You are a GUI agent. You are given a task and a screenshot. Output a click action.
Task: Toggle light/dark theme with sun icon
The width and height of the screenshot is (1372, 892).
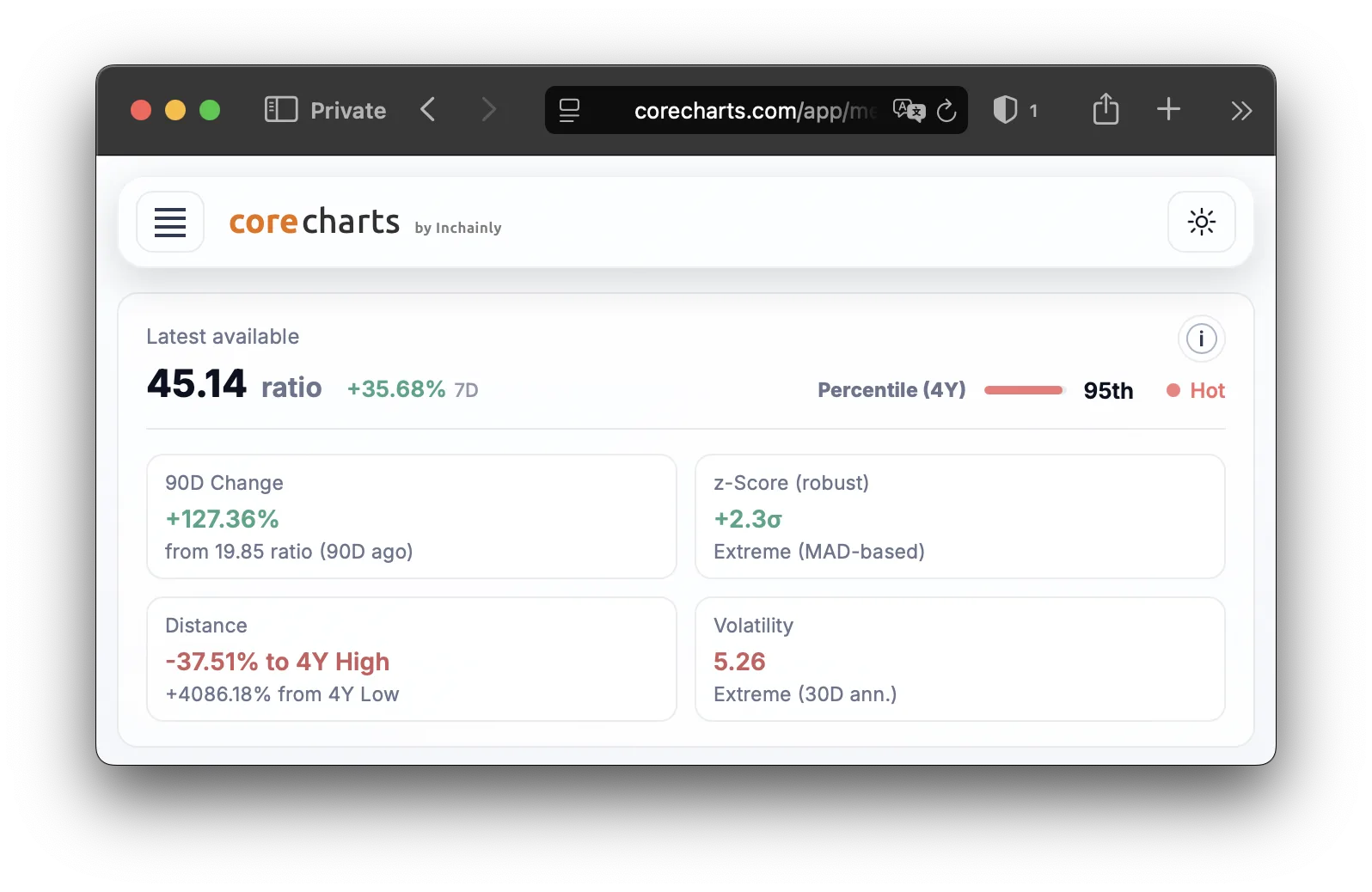pyautogui.click(x=1201, y=222)
